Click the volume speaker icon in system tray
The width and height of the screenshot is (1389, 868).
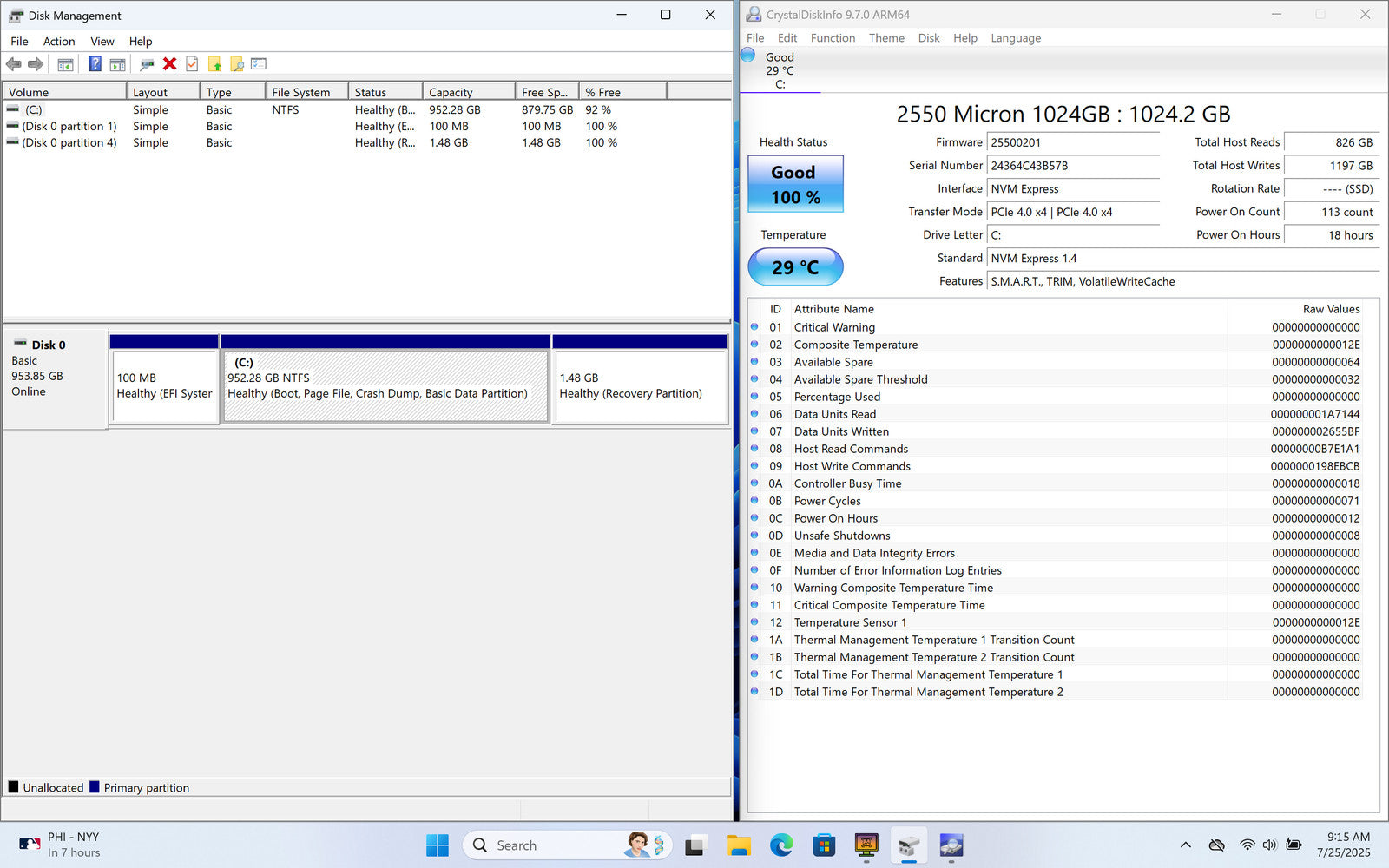pyautogui.click(x=1270, y=845)
